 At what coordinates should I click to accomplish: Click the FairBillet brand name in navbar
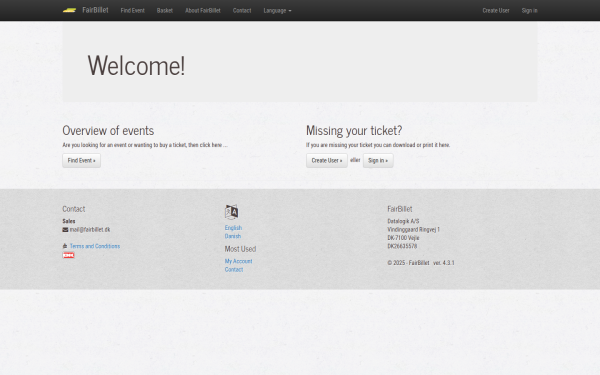point(95,10)
